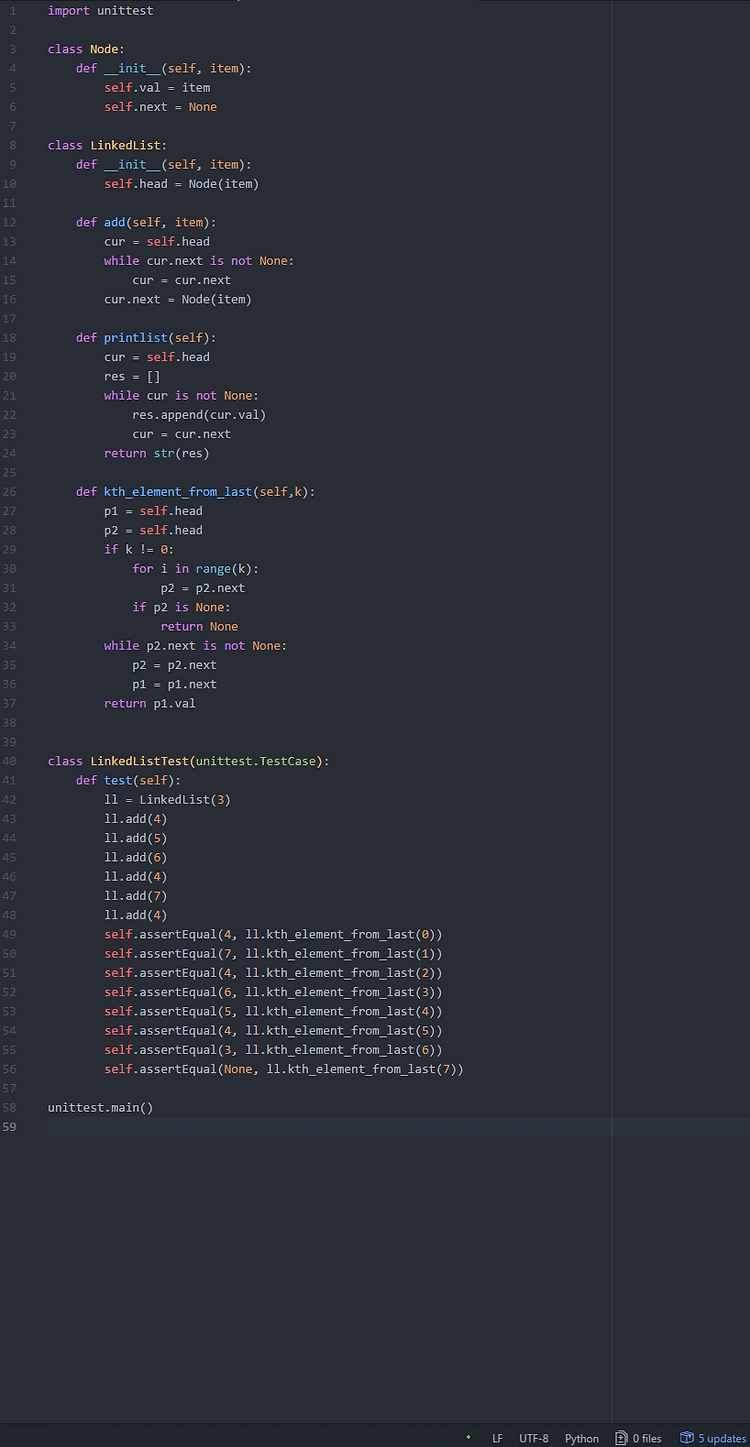Image resolution: width=750 pixels, height=1447 pixels.
Task: Click line number 26 in the gutter
Action: (9, 491)
